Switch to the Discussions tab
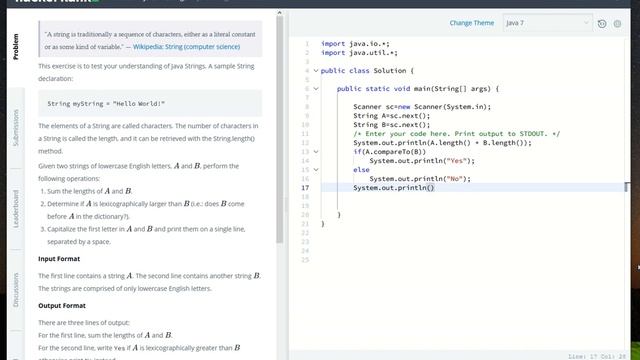 pos(16,289)
